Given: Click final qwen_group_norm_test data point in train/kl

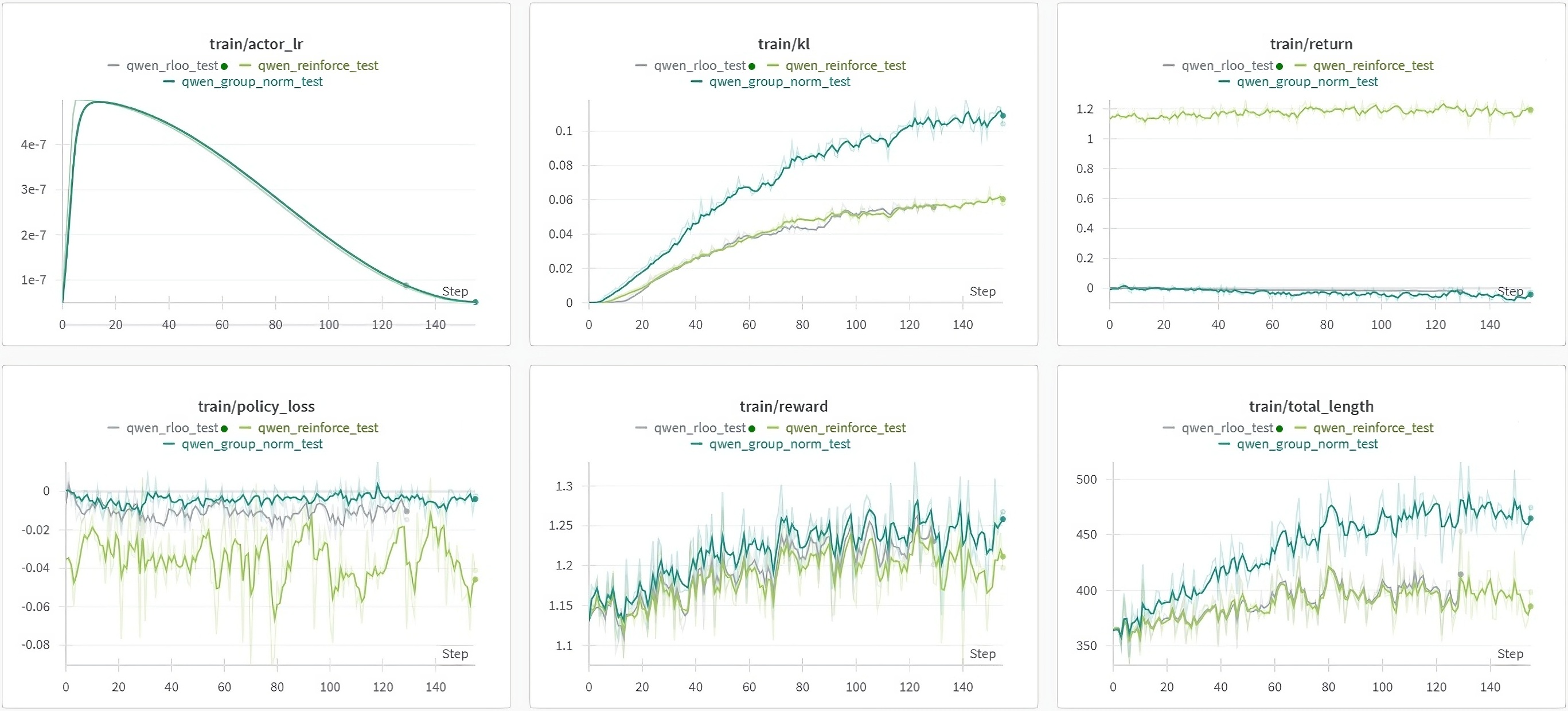Looking at the screenshot, I should [1003, 115].
